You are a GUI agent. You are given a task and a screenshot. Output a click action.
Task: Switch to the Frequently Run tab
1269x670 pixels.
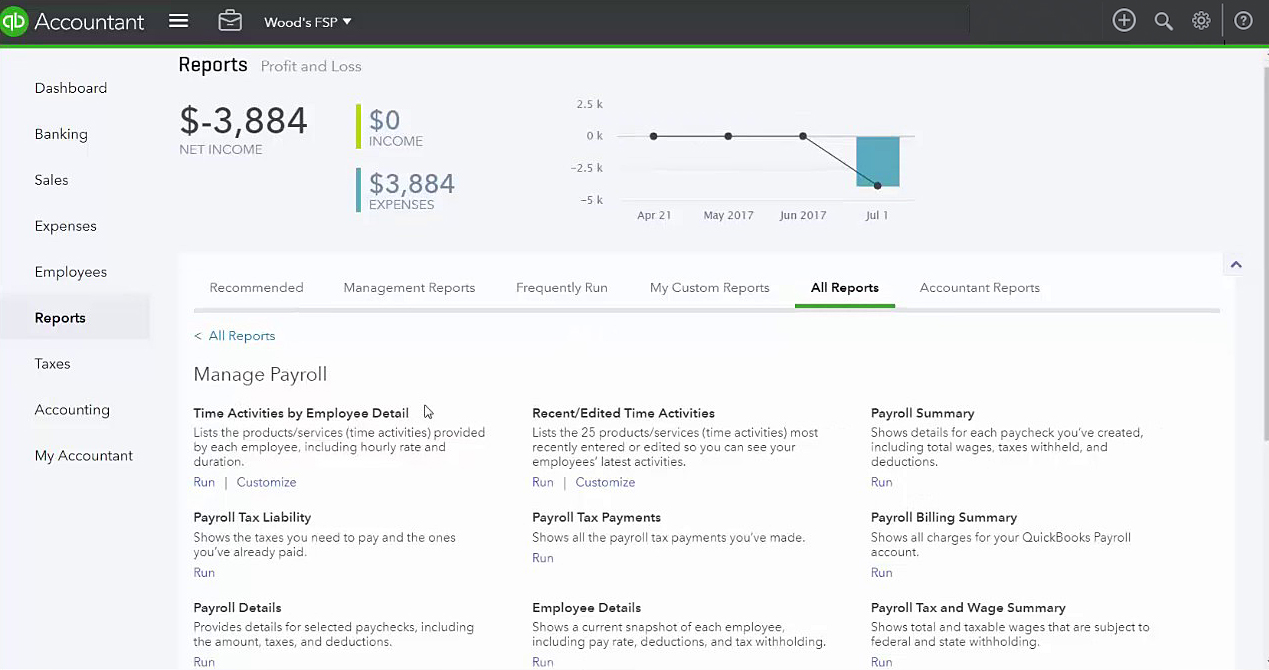(x=561, y=288)
